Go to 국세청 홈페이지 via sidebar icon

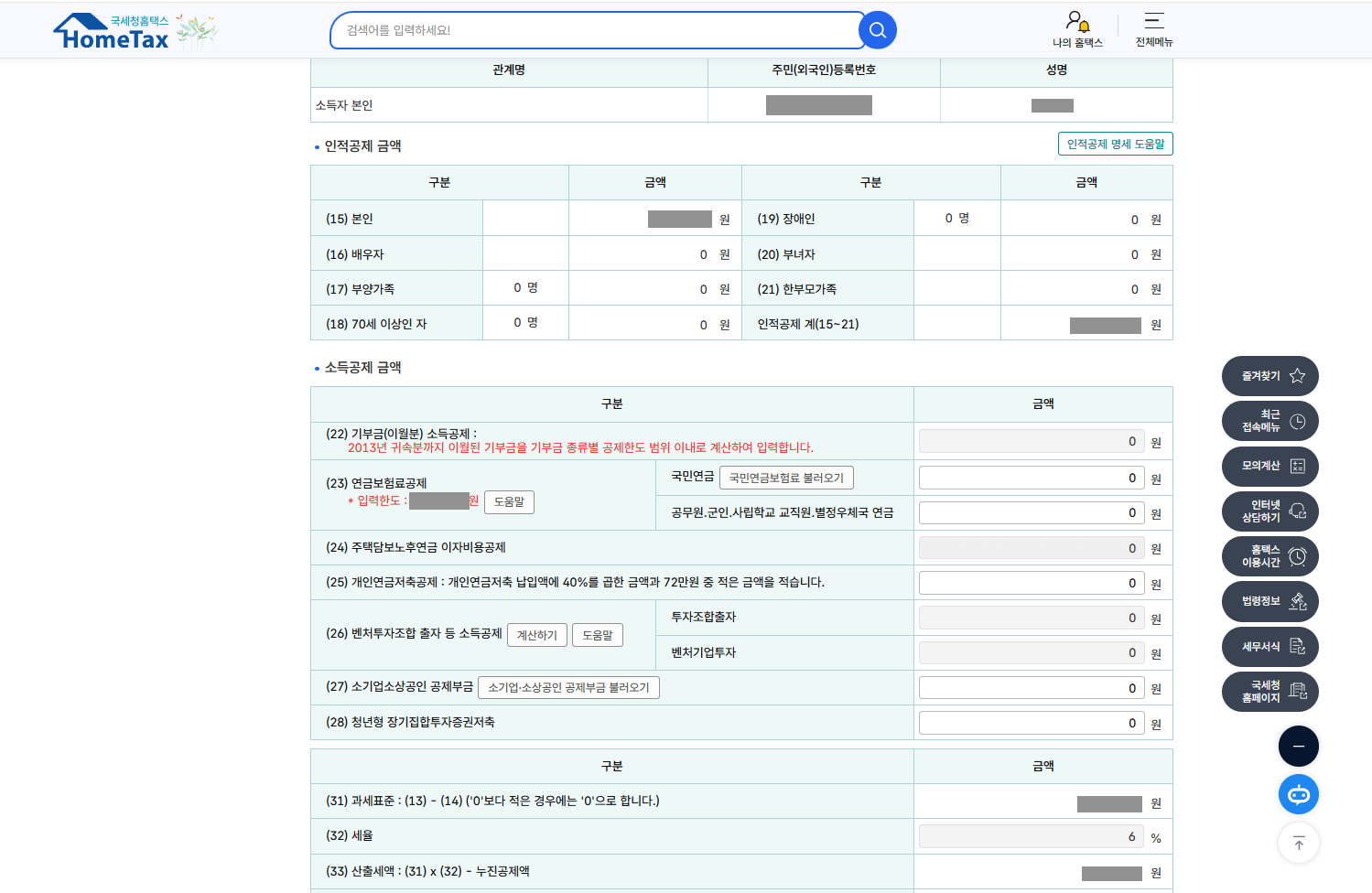[1269, 692]
